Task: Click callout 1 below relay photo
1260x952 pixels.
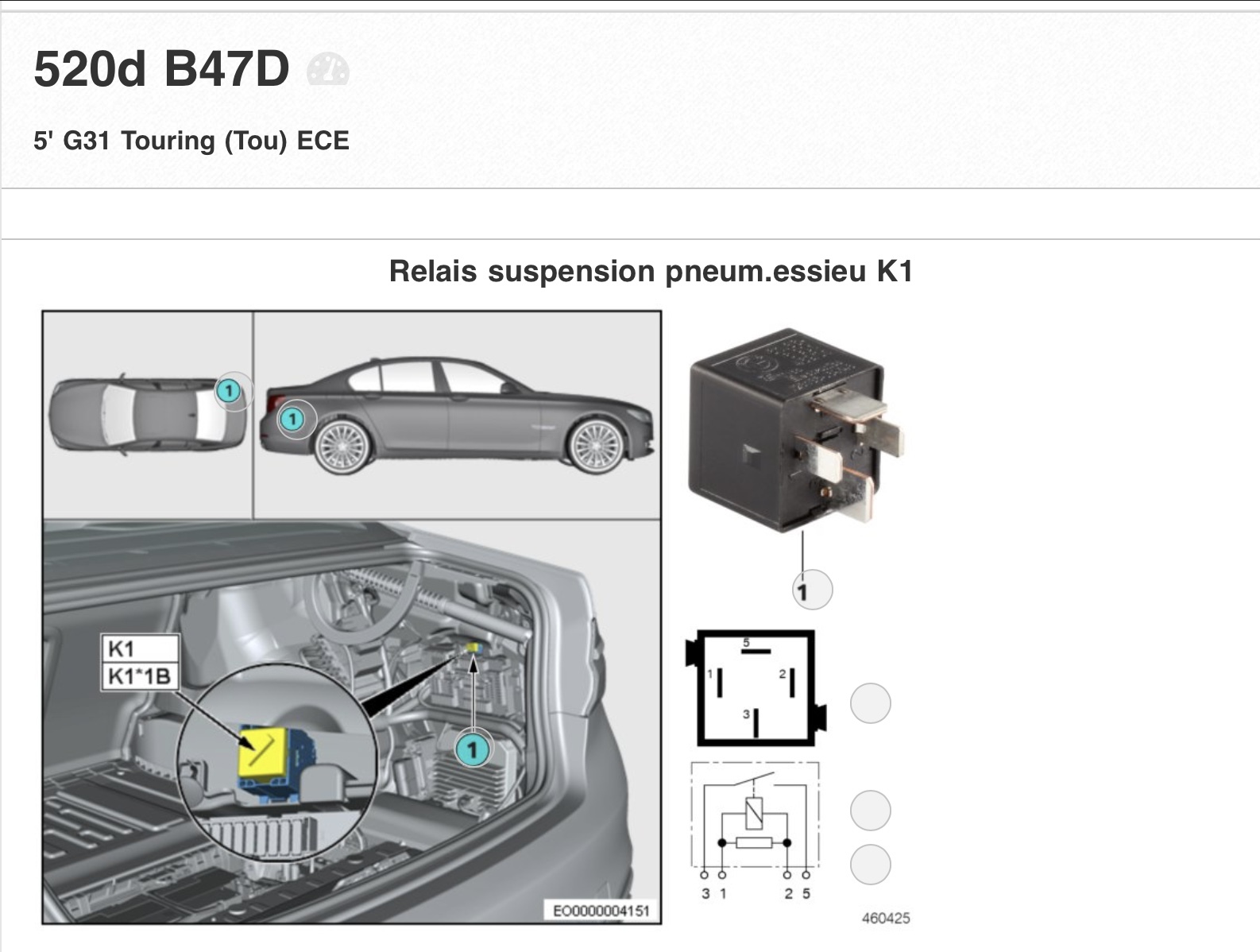Action: [811, 590]
